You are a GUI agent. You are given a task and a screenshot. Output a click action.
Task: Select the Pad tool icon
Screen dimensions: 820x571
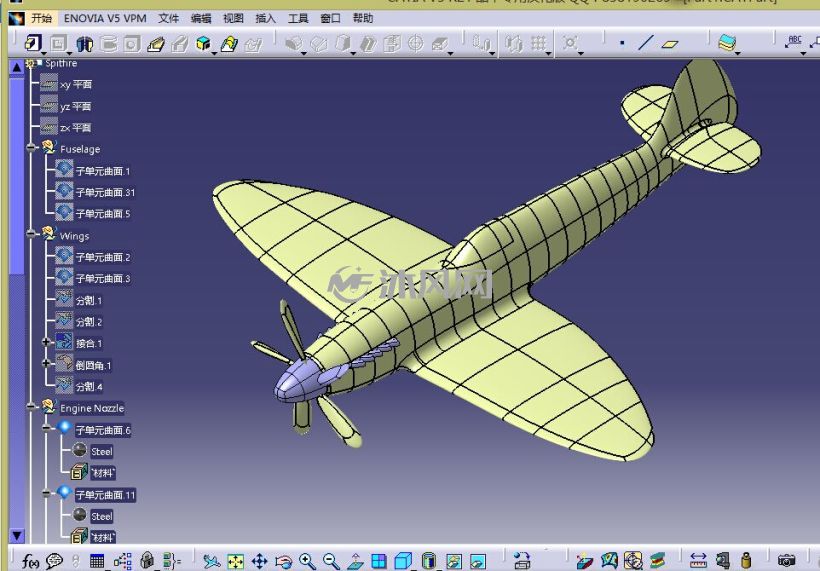click(33, 43)
